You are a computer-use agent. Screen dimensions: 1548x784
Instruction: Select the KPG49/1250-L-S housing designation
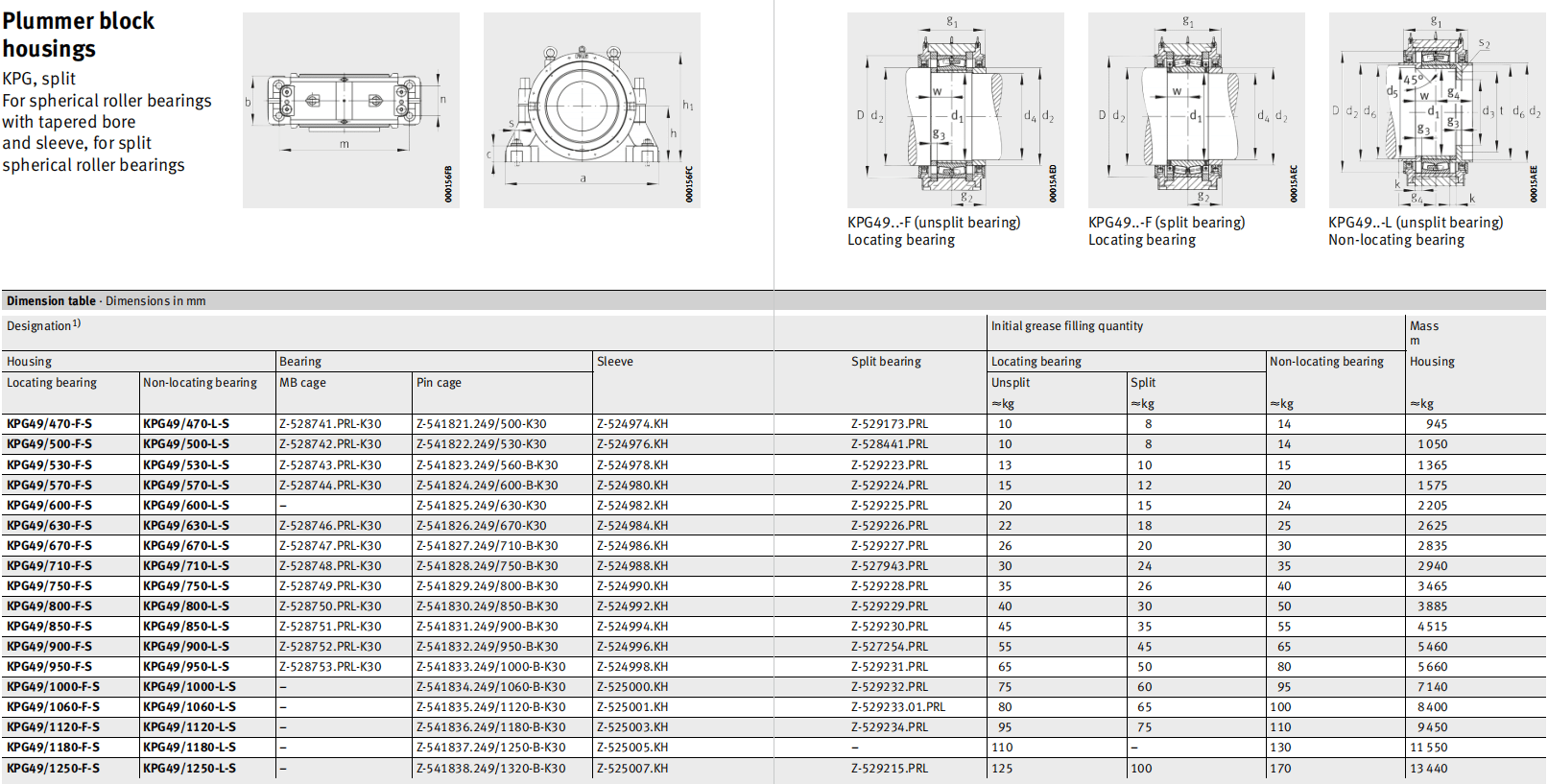[x=189, y=769]
